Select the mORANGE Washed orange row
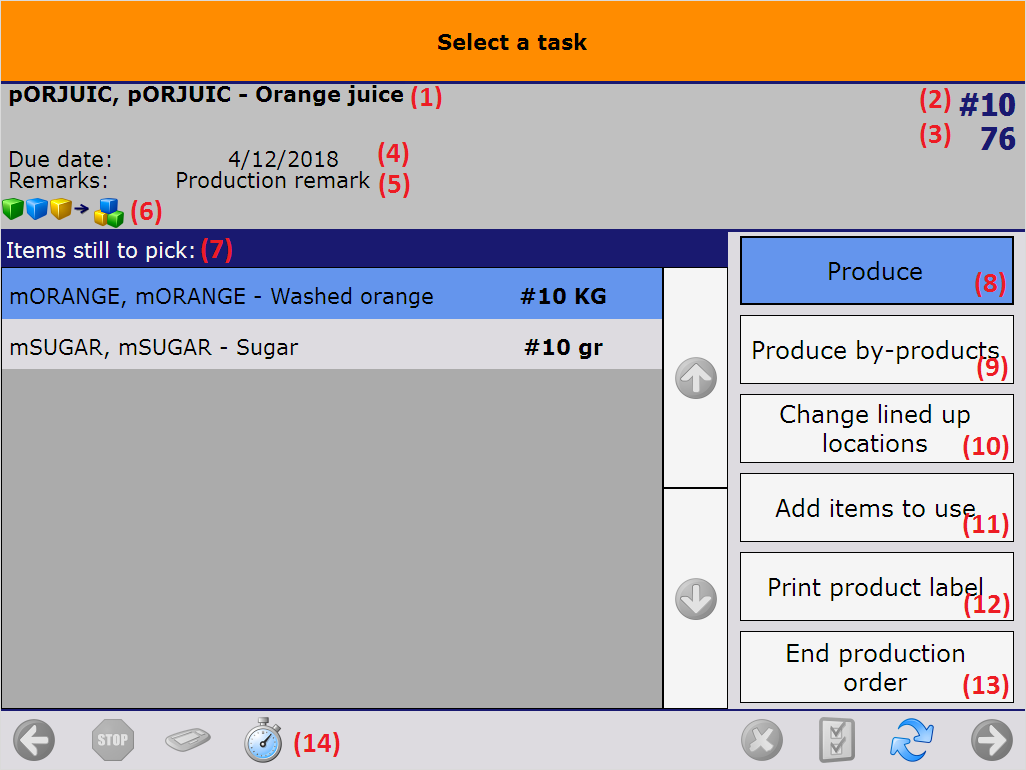Screen dimensions: 1026x770 coord(330,294)
